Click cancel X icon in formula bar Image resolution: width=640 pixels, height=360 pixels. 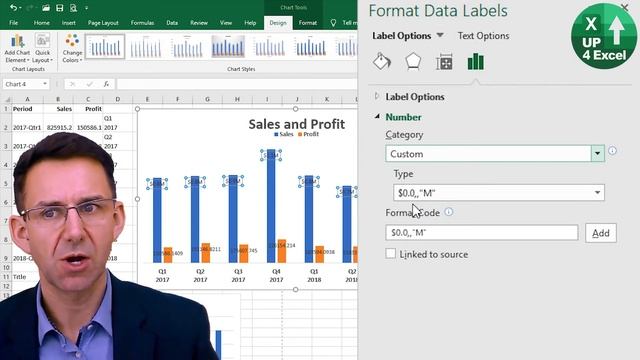tap(72, 84)
